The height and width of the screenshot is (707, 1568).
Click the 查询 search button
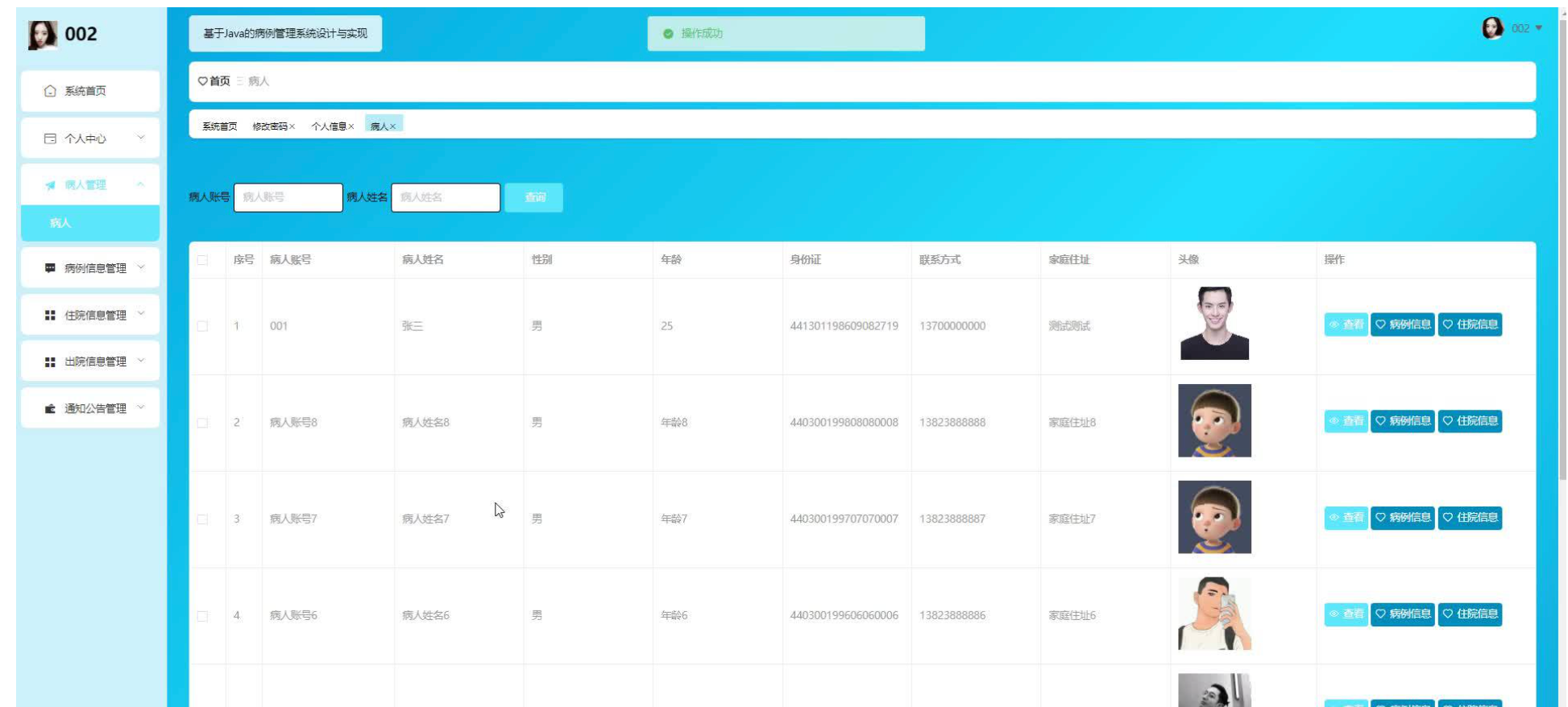coord(534,197)
